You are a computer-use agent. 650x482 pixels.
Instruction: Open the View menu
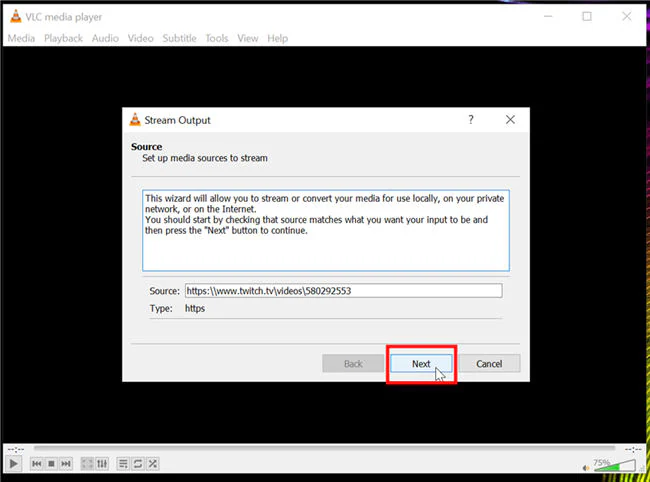pos(248,38)
